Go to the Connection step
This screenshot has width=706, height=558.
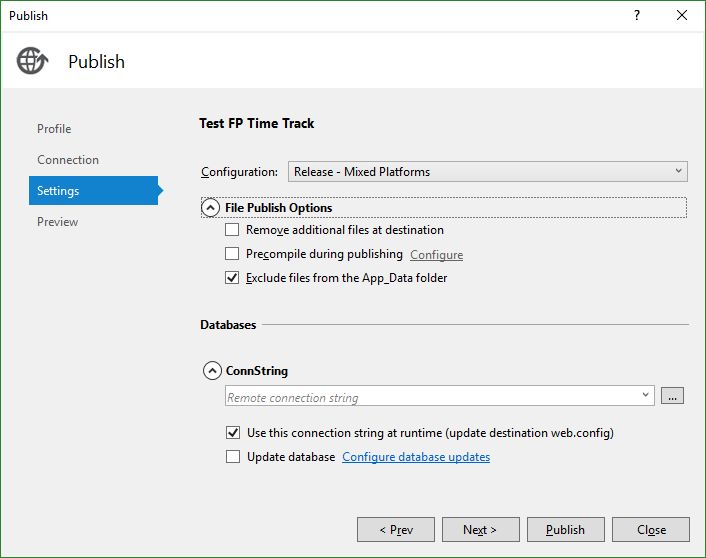(x=68, y=160)
